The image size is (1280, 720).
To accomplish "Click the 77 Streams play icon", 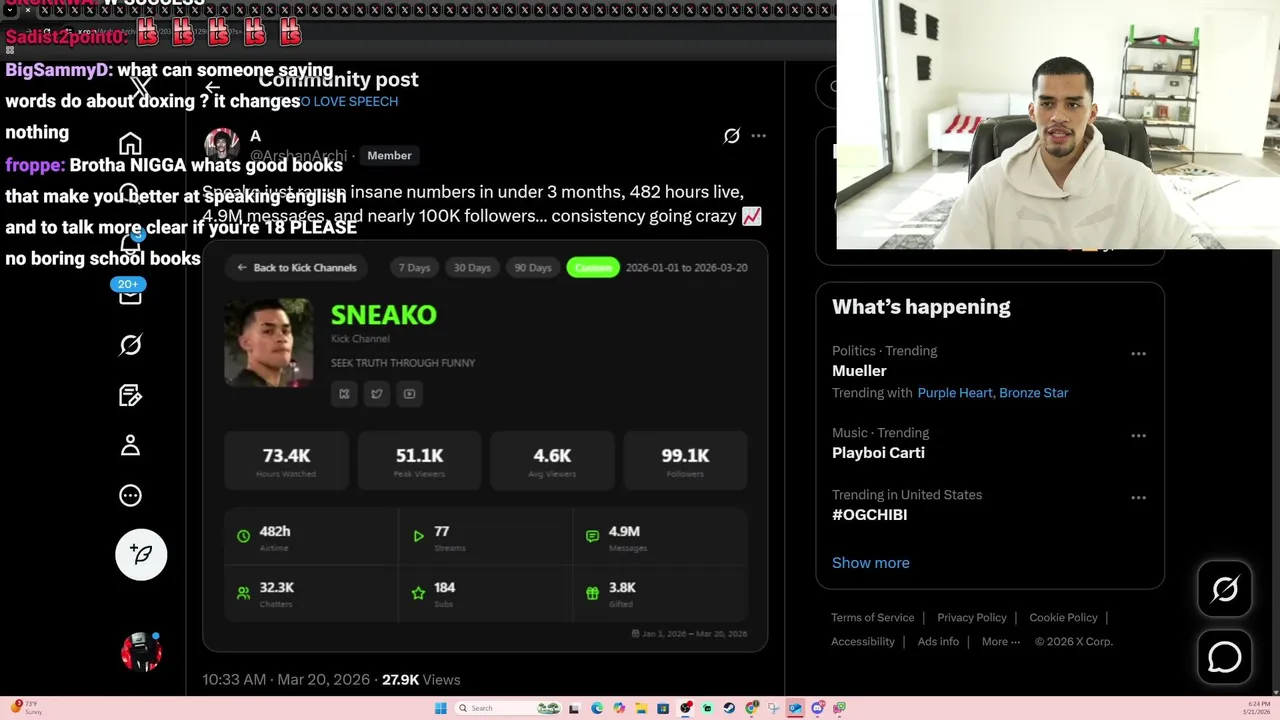I will coord(418,537).
